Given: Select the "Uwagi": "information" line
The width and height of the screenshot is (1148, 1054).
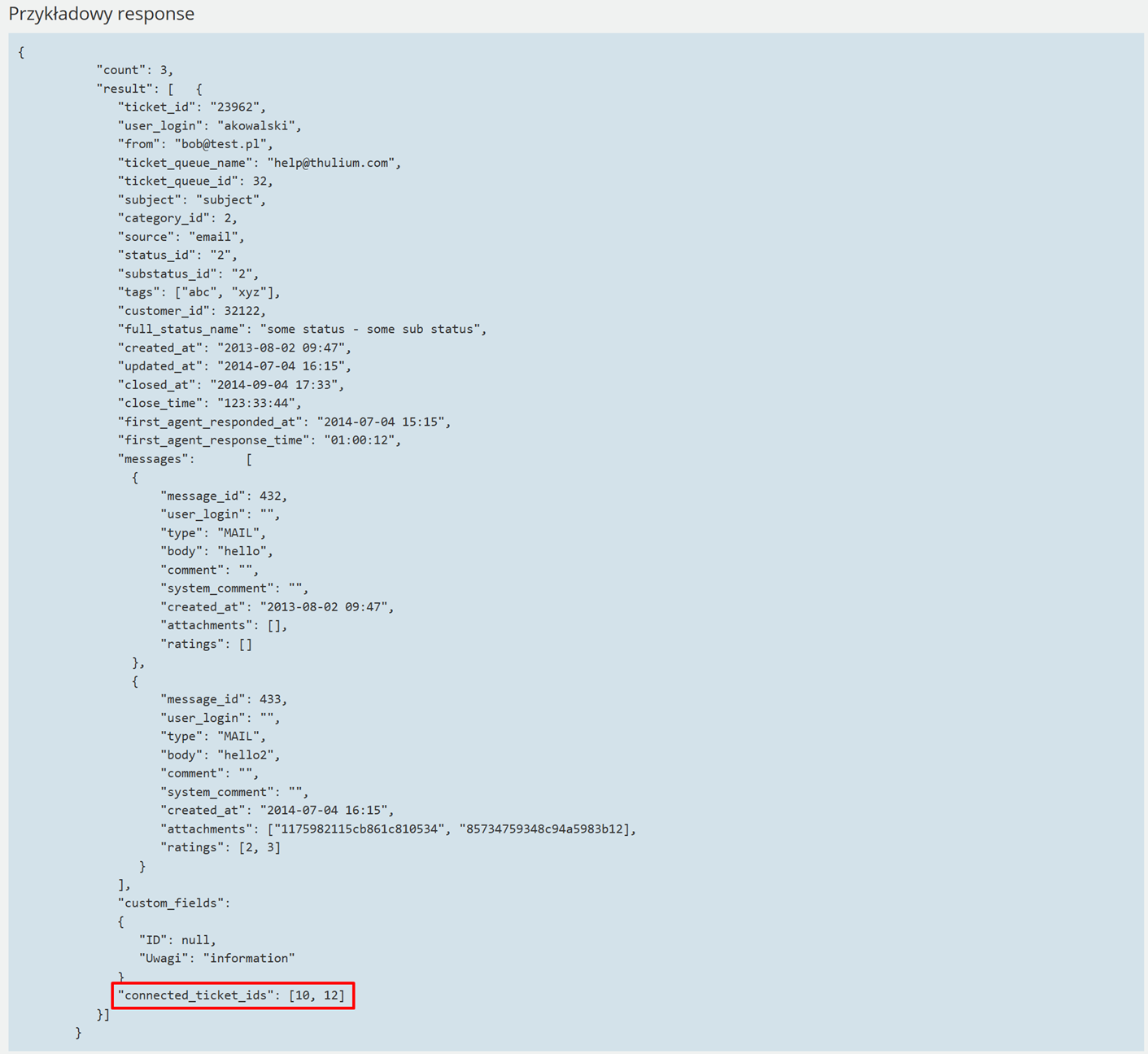Looking at the screenshot, I should pyautogui.click(x=217, y=959).
